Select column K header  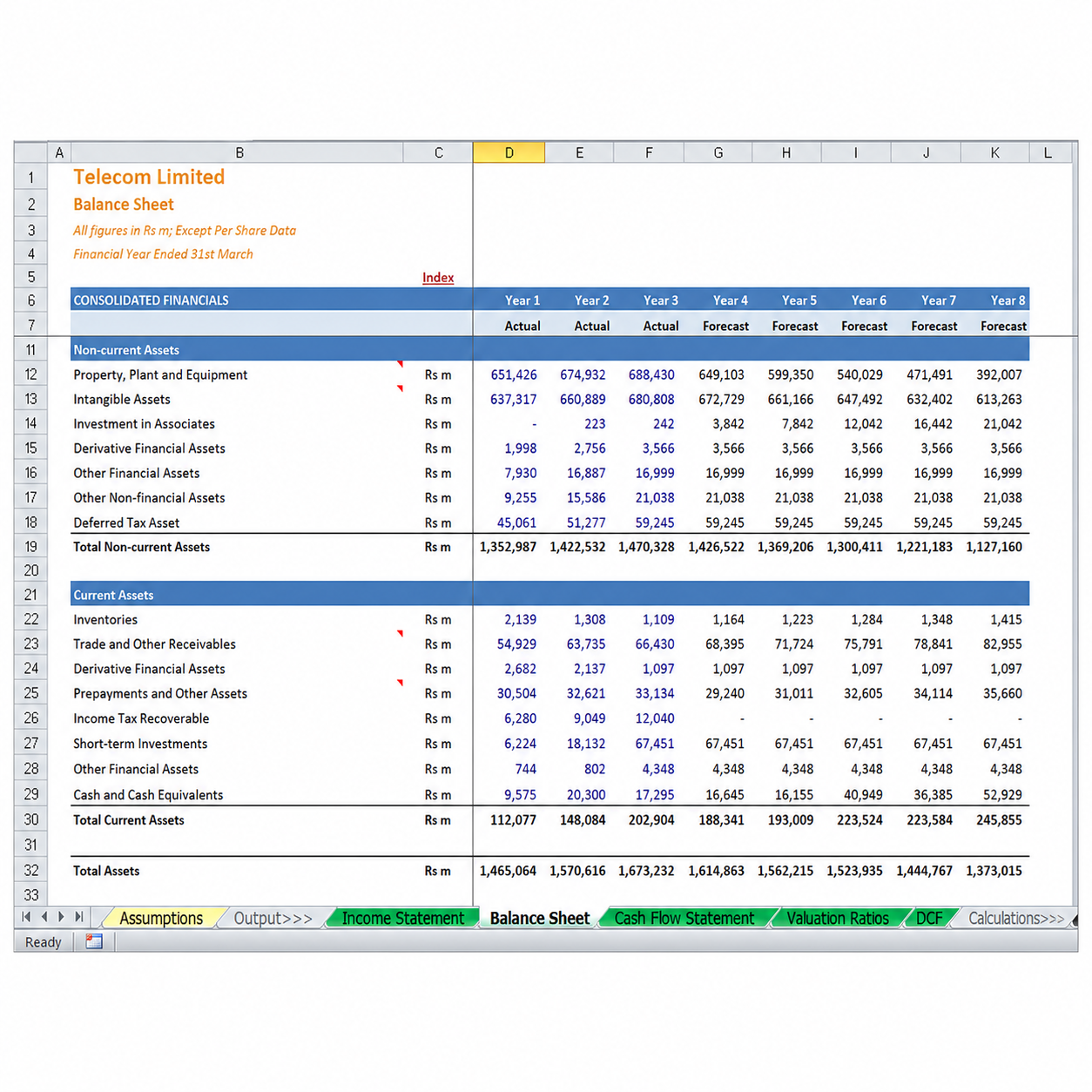995,152
